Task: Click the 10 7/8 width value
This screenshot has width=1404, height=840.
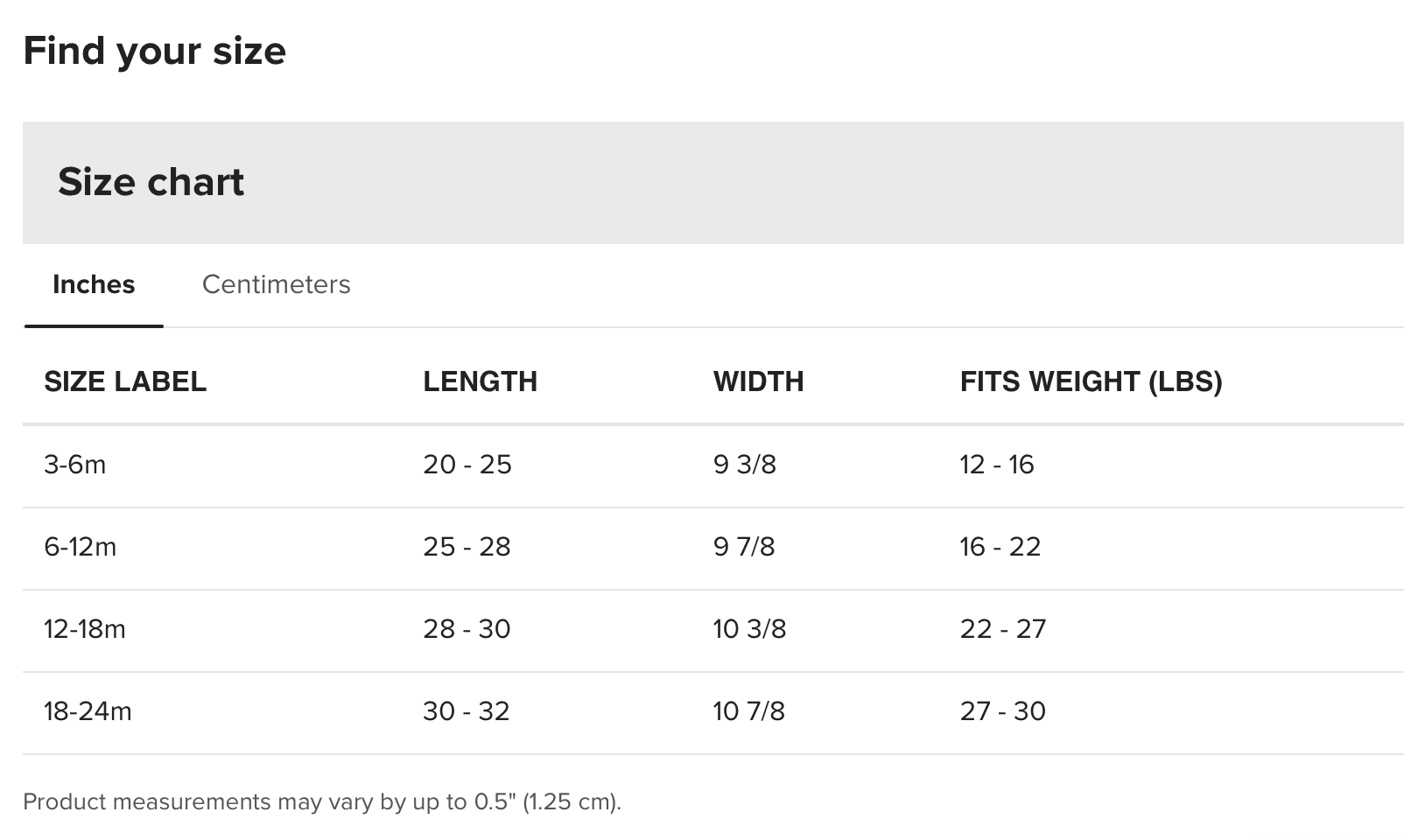Action: [749, 711]
